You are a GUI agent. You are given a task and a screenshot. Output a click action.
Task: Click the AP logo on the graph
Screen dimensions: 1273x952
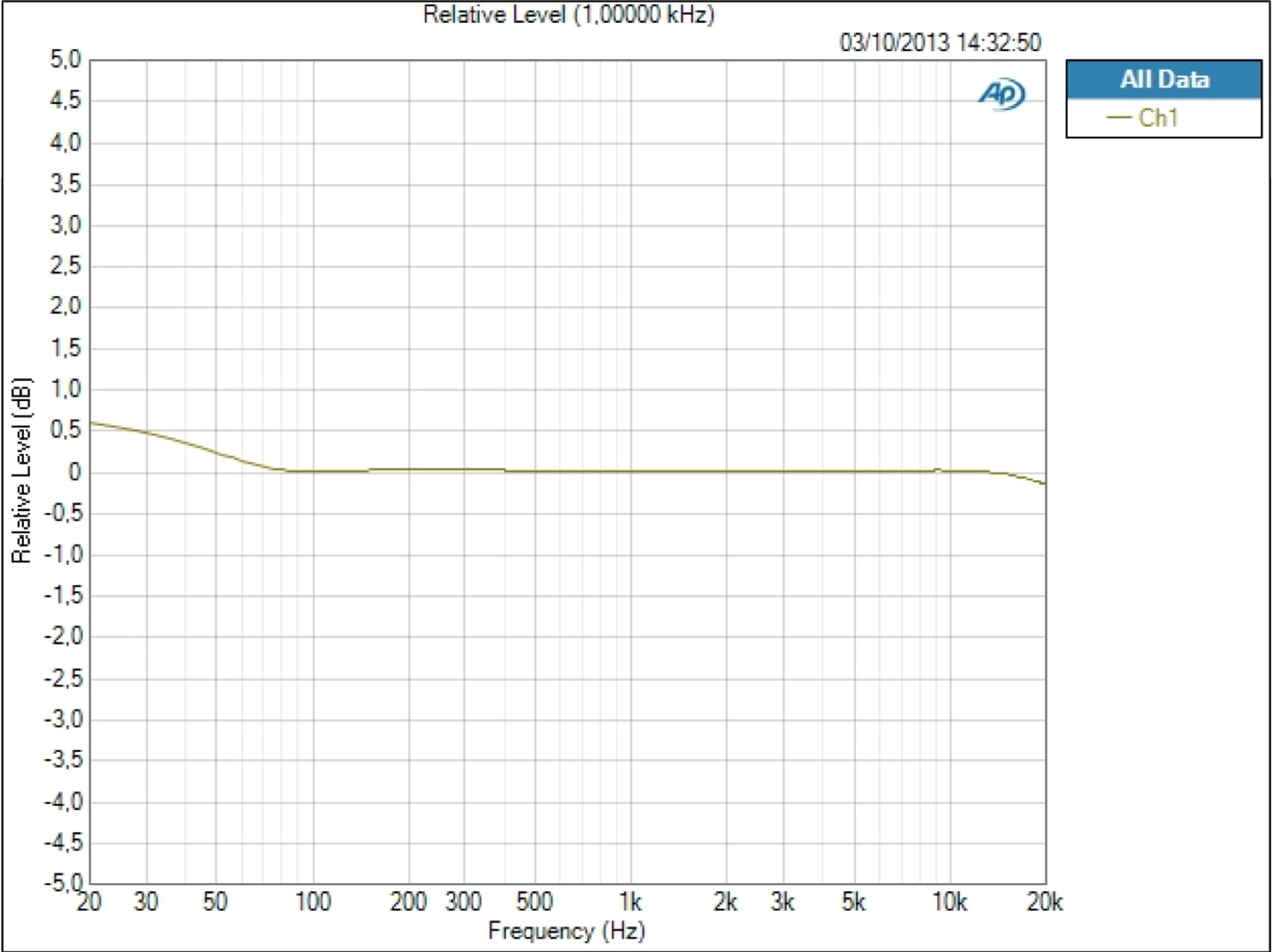[1001, 94]
